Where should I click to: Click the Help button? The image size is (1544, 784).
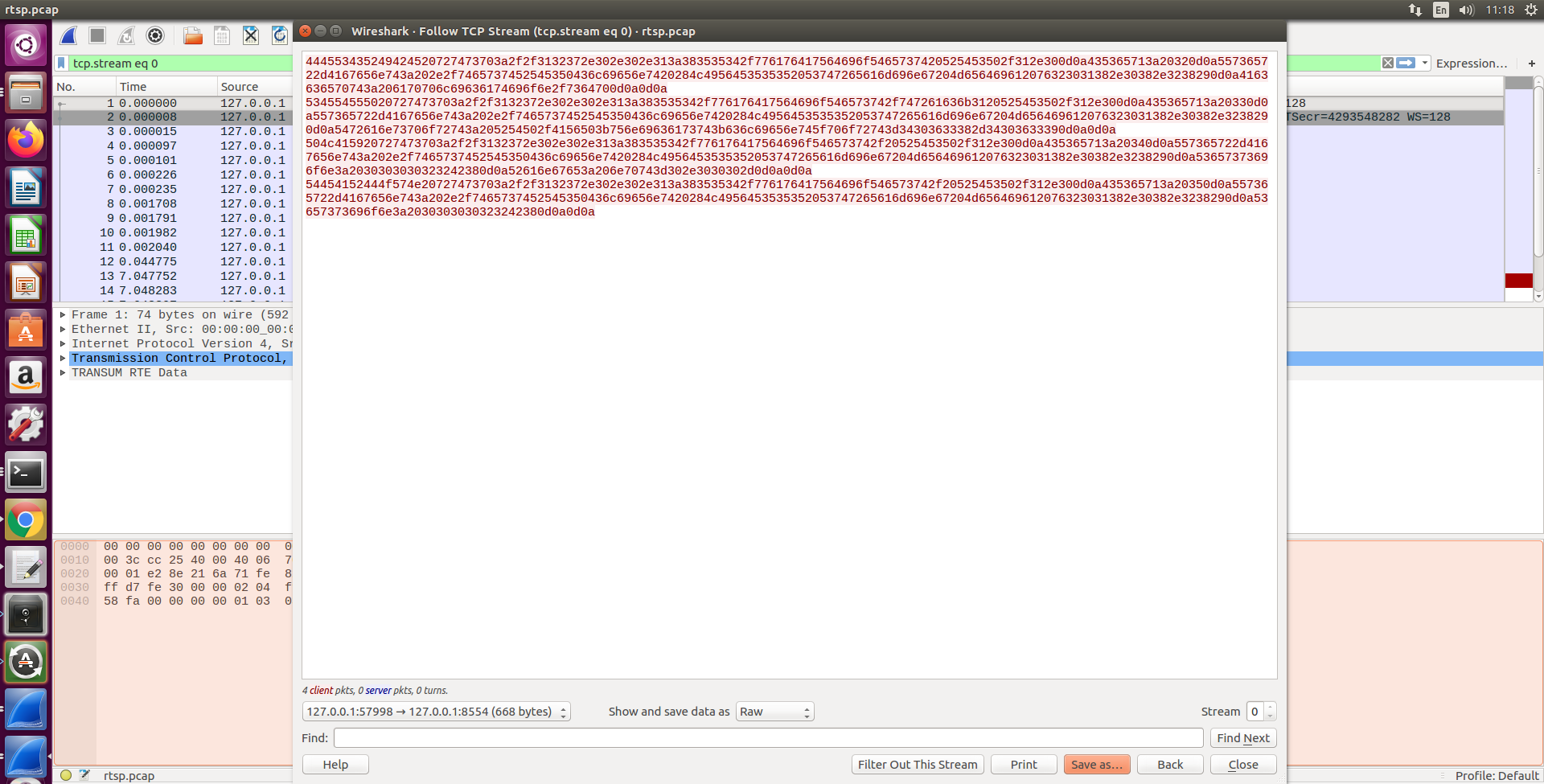(335, 765)
